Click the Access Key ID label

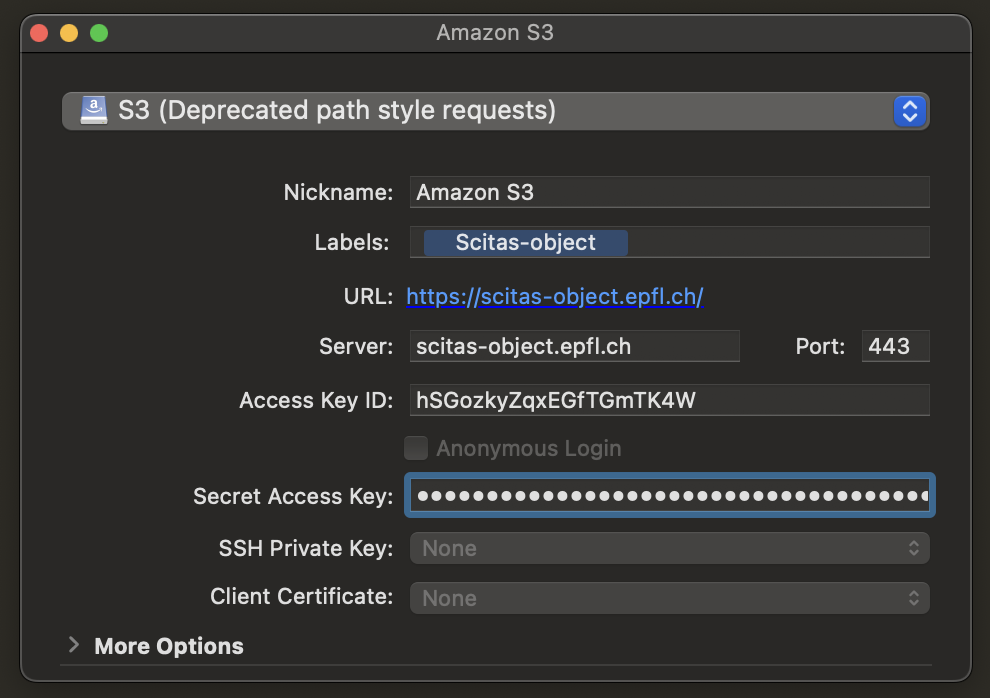pyautogui.click(x=316, y=401)
